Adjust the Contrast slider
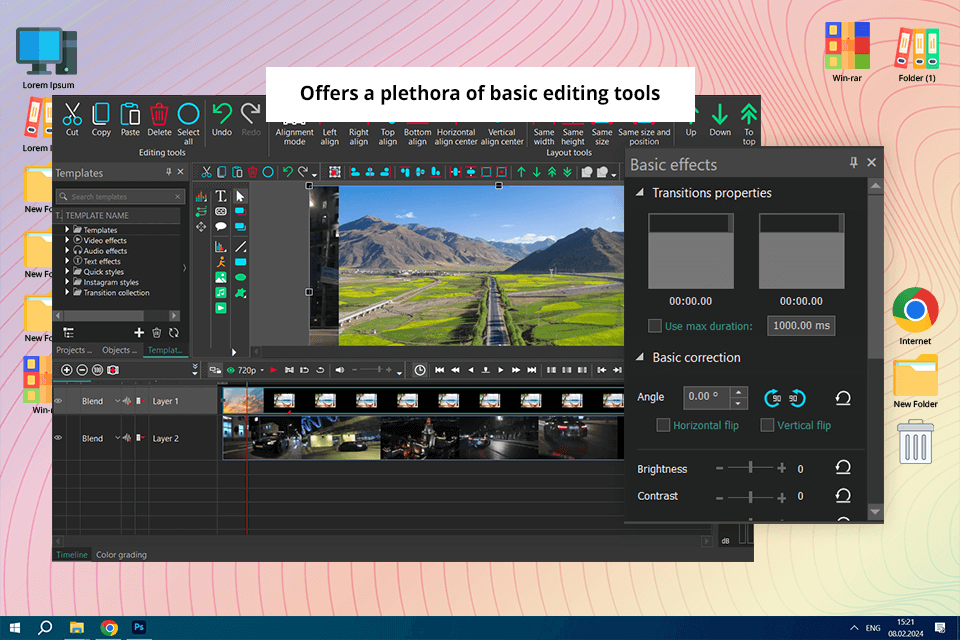This screenshot has height=640, width=960. pyautogui.click(x=751, y=497)
